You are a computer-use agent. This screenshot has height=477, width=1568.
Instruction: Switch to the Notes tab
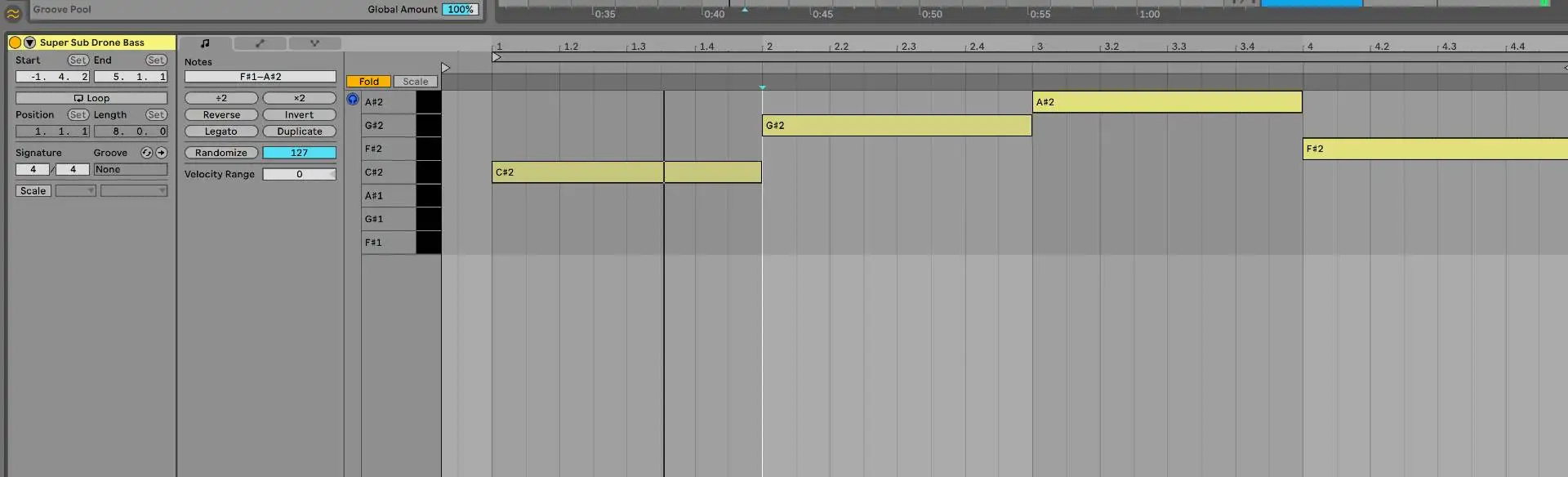(205, 43)
